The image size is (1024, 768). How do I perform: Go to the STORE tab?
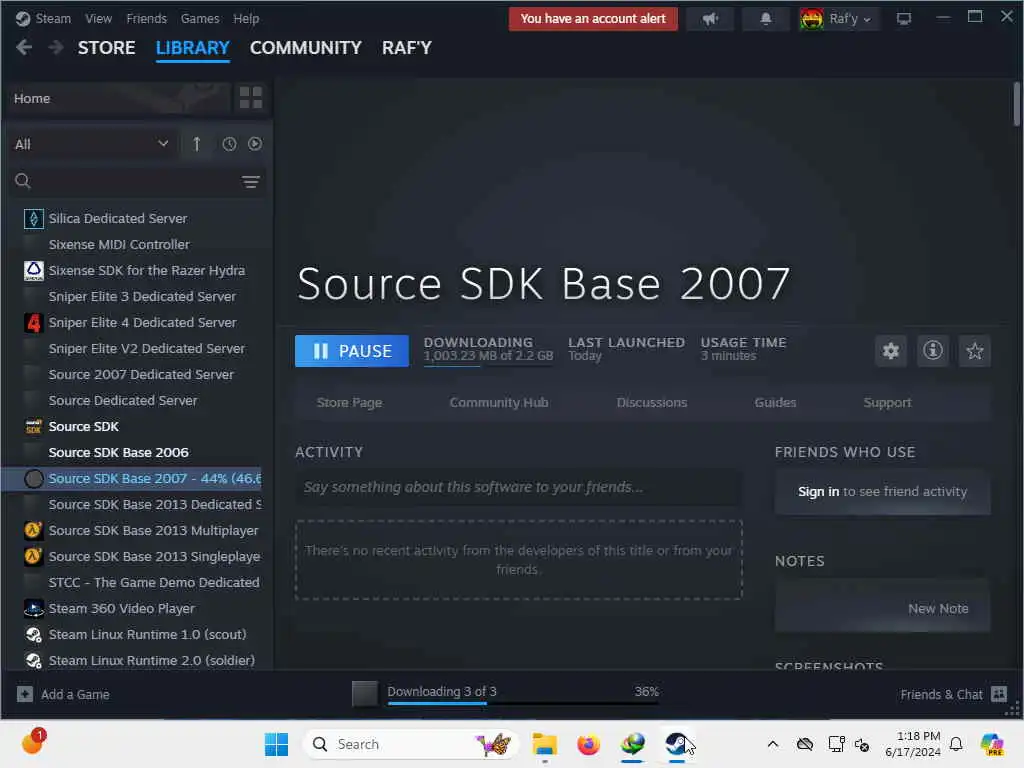[106, 48]
